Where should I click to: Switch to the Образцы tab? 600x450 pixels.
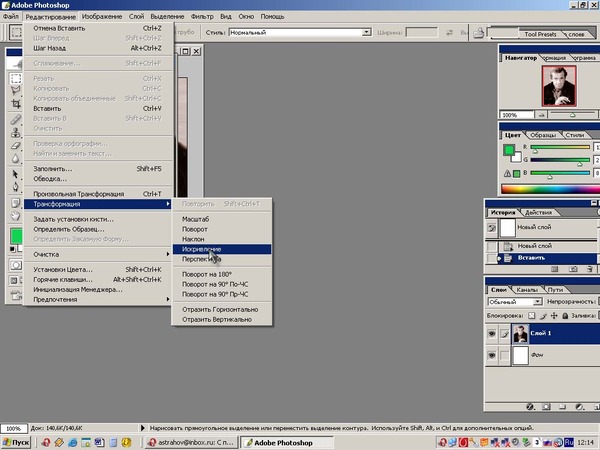pyautogui.click(x=543, y=135)
